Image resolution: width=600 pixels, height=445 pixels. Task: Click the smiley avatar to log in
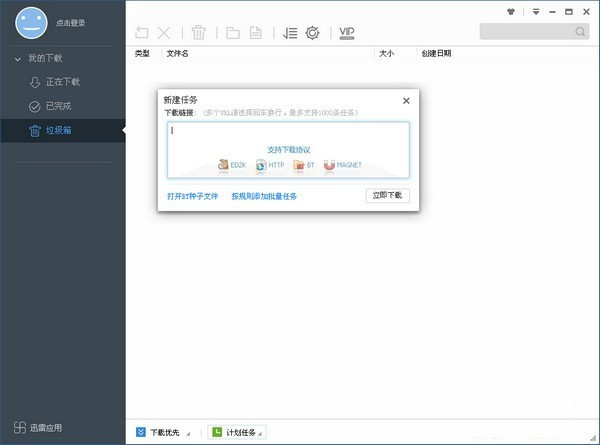point(31,23)
